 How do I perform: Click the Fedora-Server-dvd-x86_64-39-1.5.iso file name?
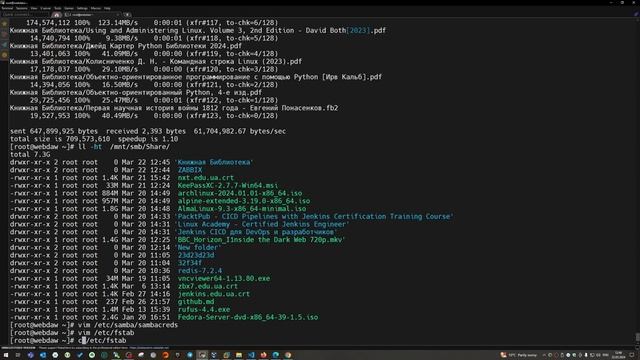click(248, 317)
